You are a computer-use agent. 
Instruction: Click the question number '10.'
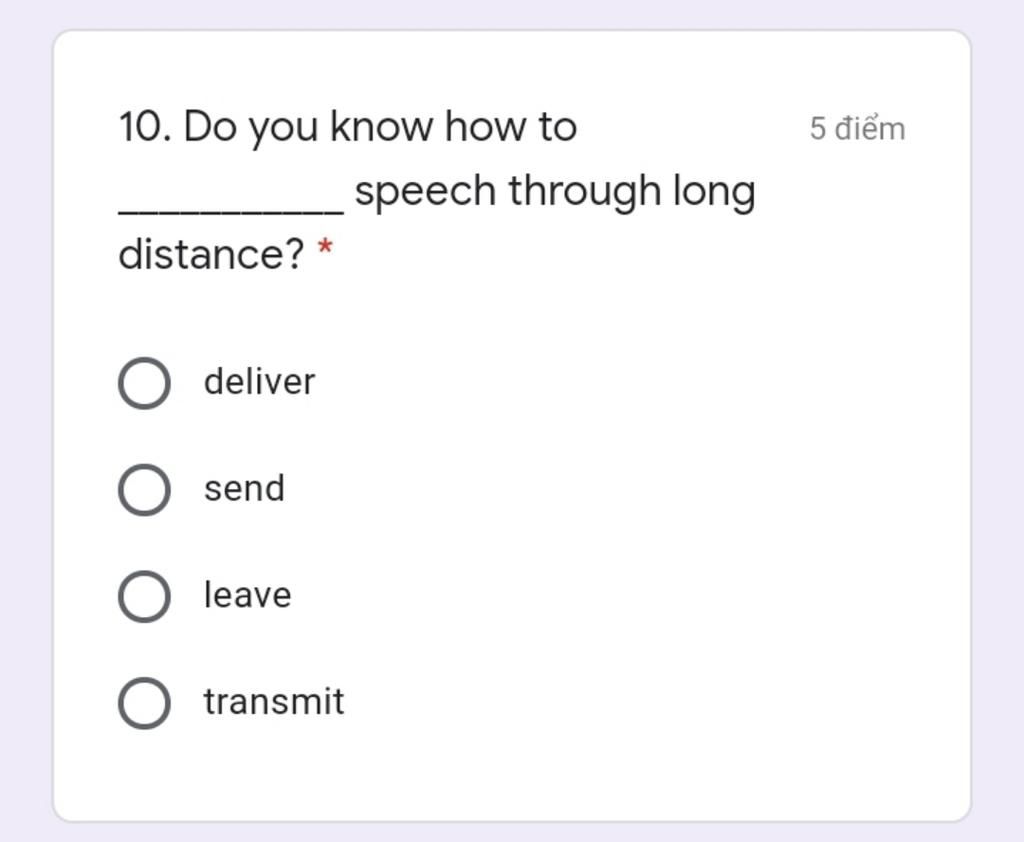coord(145,126)
